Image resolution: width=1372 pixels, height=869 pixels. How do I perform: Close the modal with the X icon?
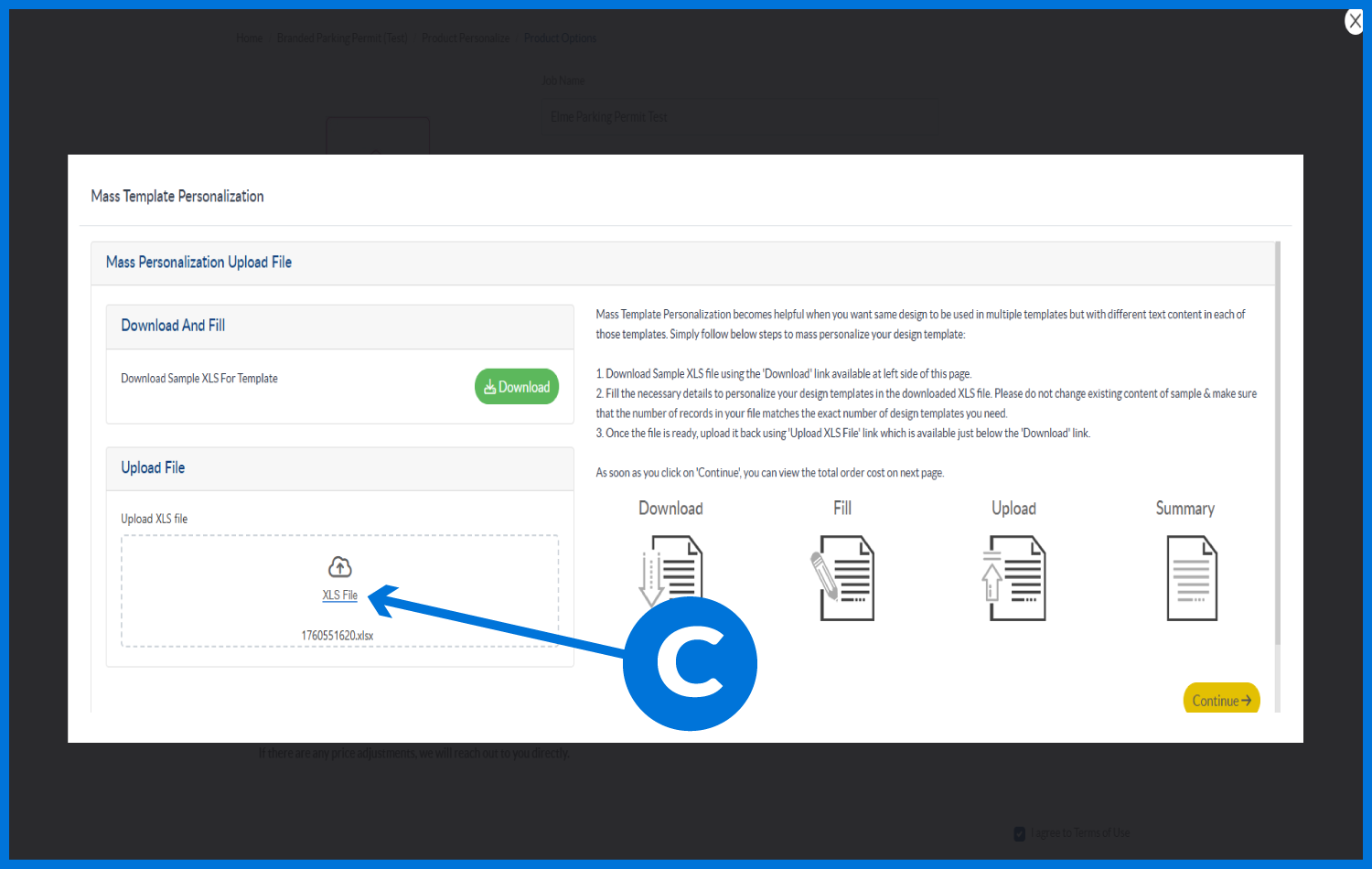tap(1355, 21)
